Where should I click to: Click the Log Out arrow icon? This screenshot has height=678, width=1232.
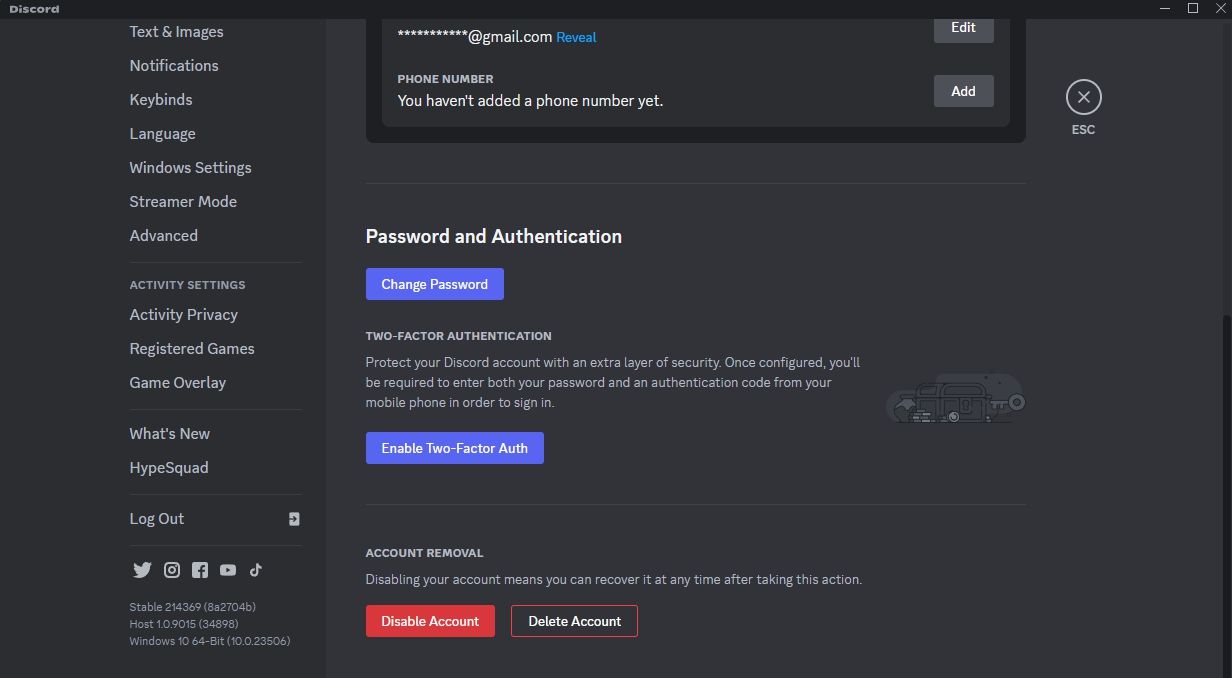tap(294, 519)
